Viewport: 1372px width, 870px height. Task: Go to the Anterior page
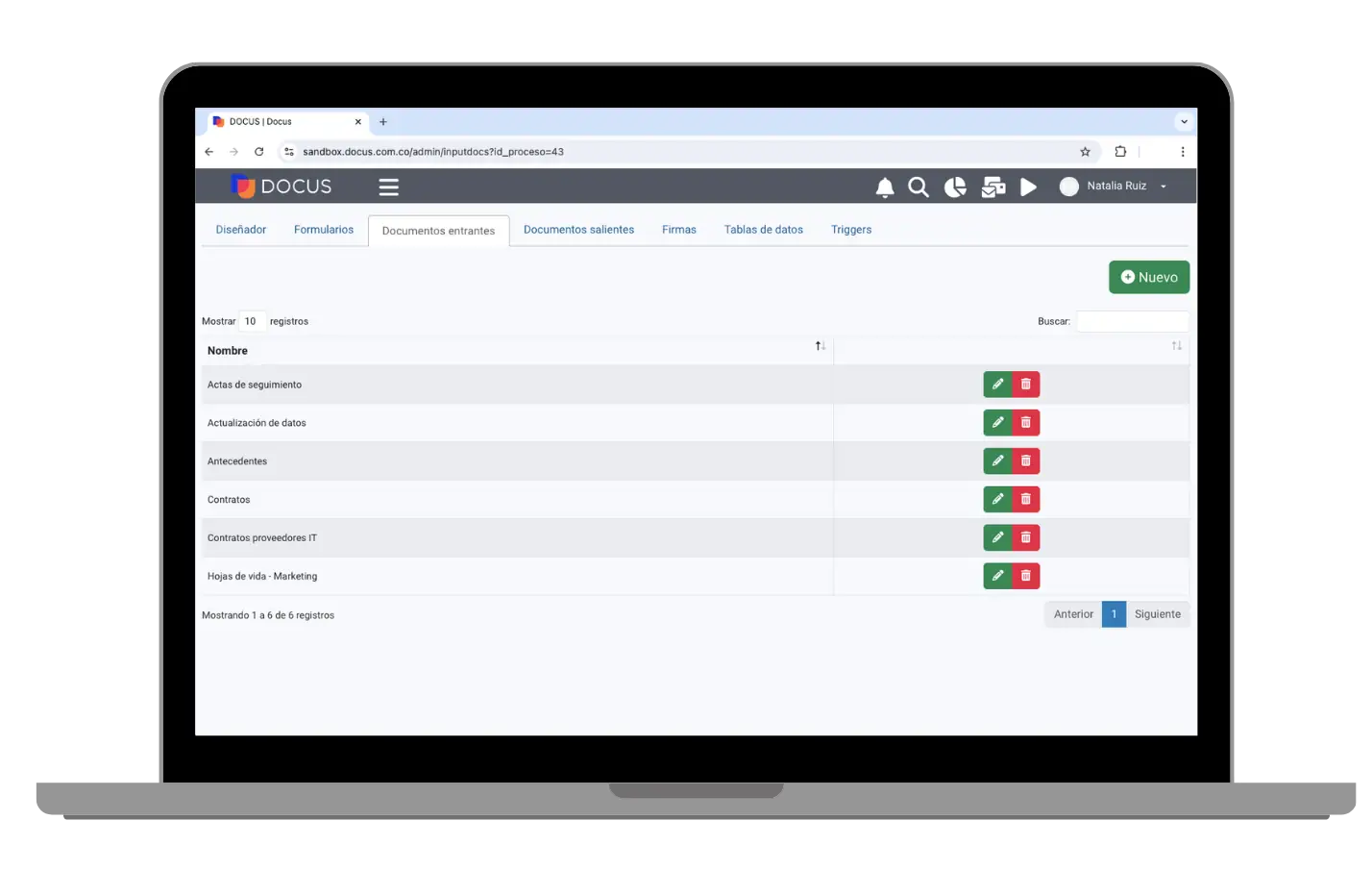(1073, 614)
